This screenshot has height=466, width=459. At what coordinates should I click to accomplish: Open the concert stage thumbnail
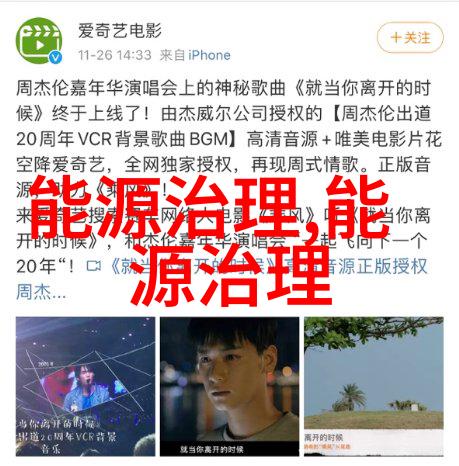pos(85,386)
